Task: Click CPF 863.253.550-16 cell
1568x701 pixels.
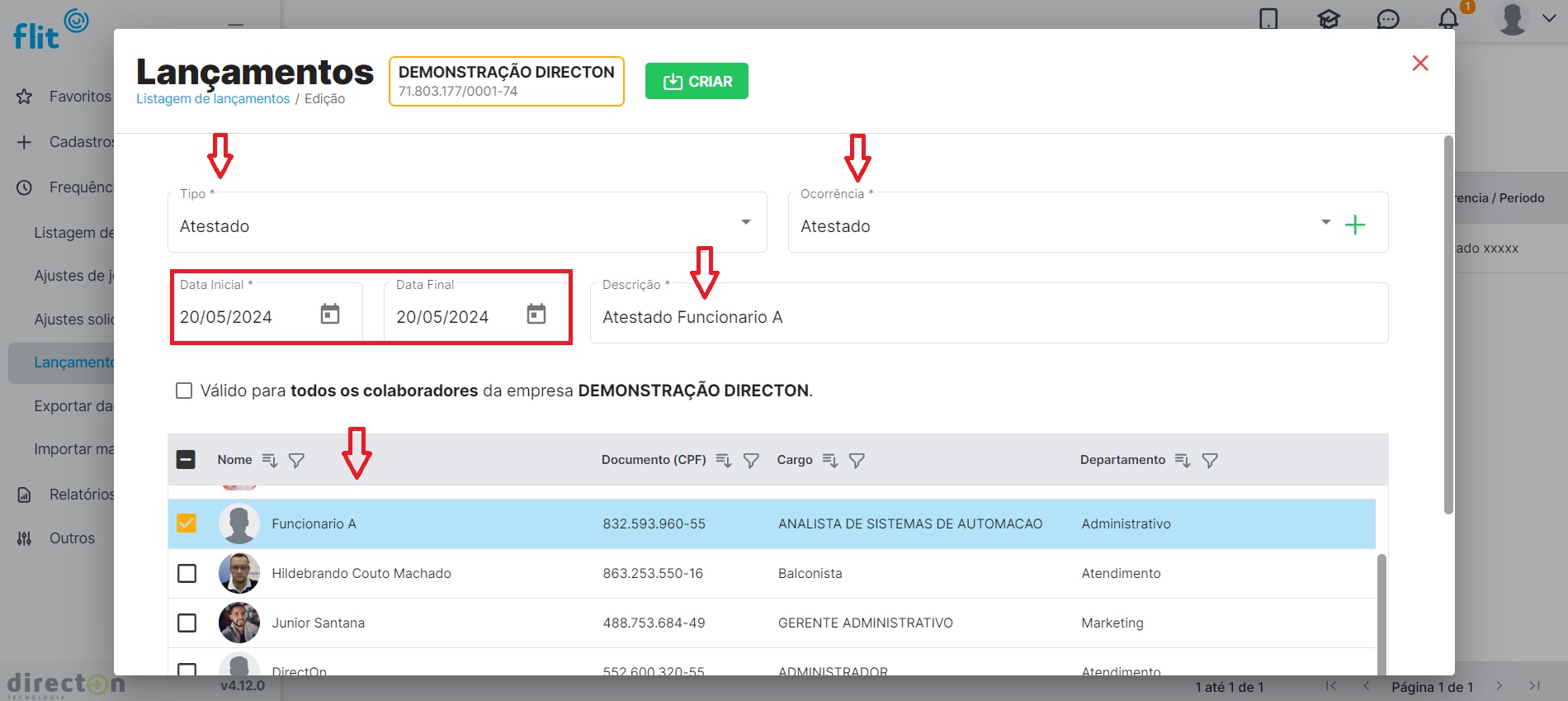Action: click(653, 573)
